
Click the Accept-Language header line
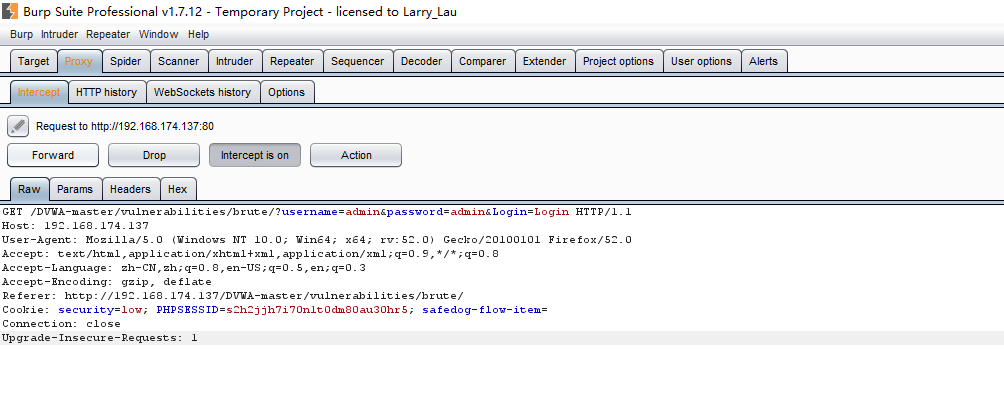tap(184, 268)
